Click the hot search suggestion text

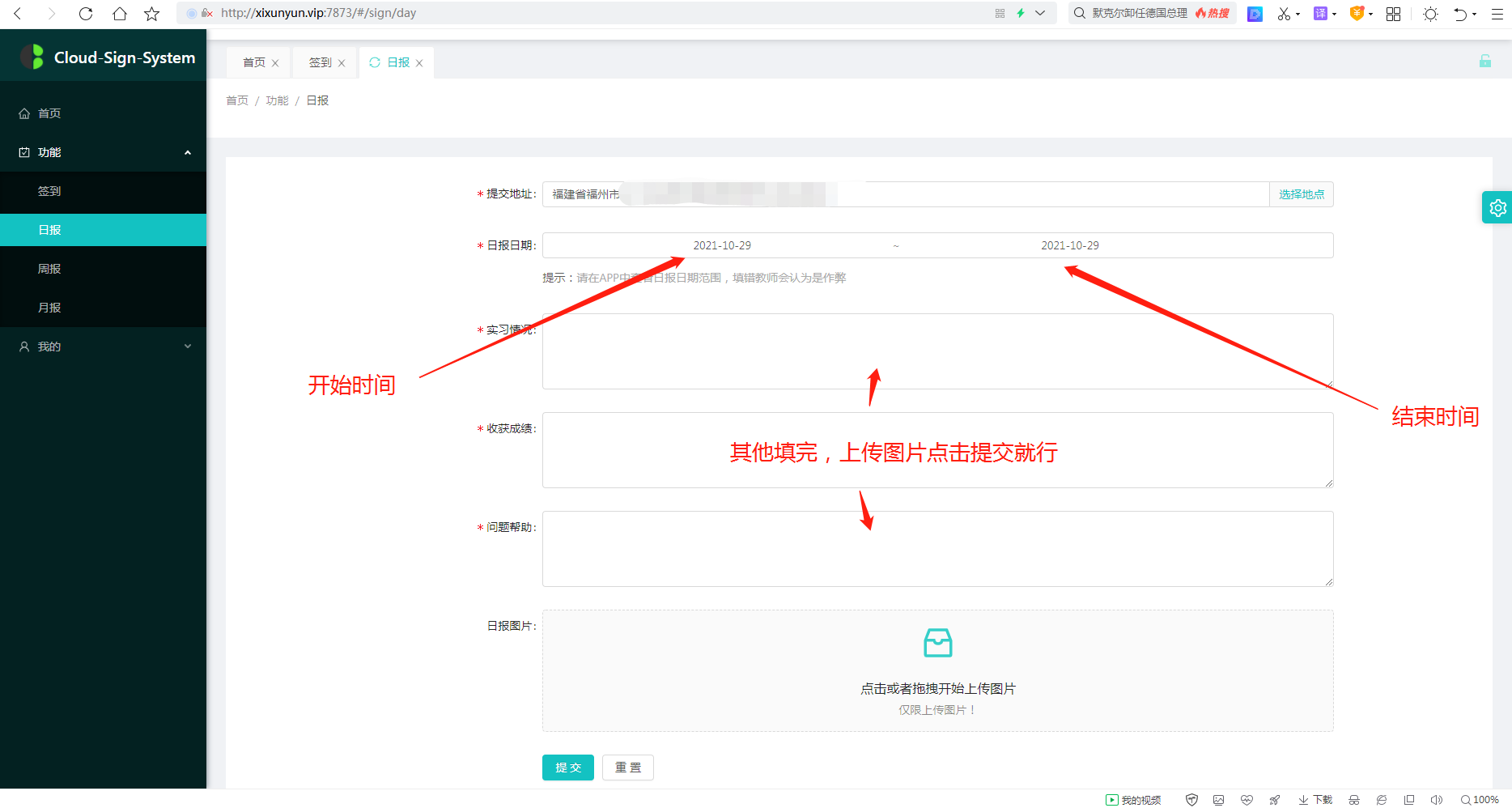(1140, 13)
